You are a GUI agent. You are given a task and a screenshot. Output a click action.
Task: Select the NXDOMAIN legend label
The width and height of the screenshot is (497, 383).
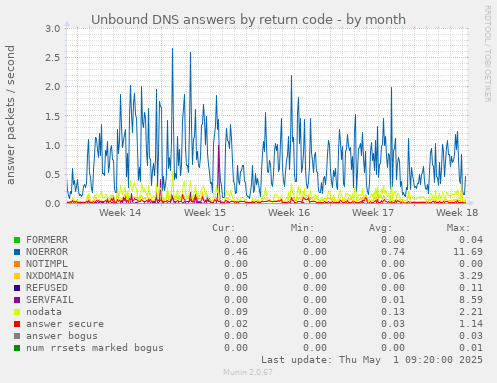click(50, 276)
